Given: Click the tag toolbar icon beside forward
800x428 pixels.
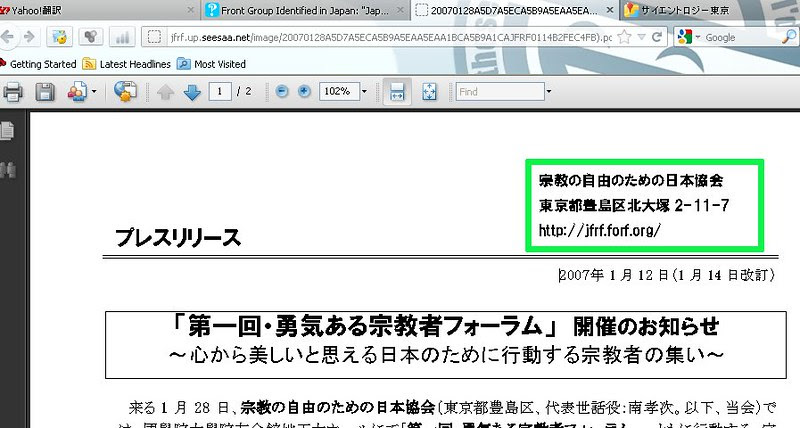Looking at the screenshot, I should click(x=59, y=37).
